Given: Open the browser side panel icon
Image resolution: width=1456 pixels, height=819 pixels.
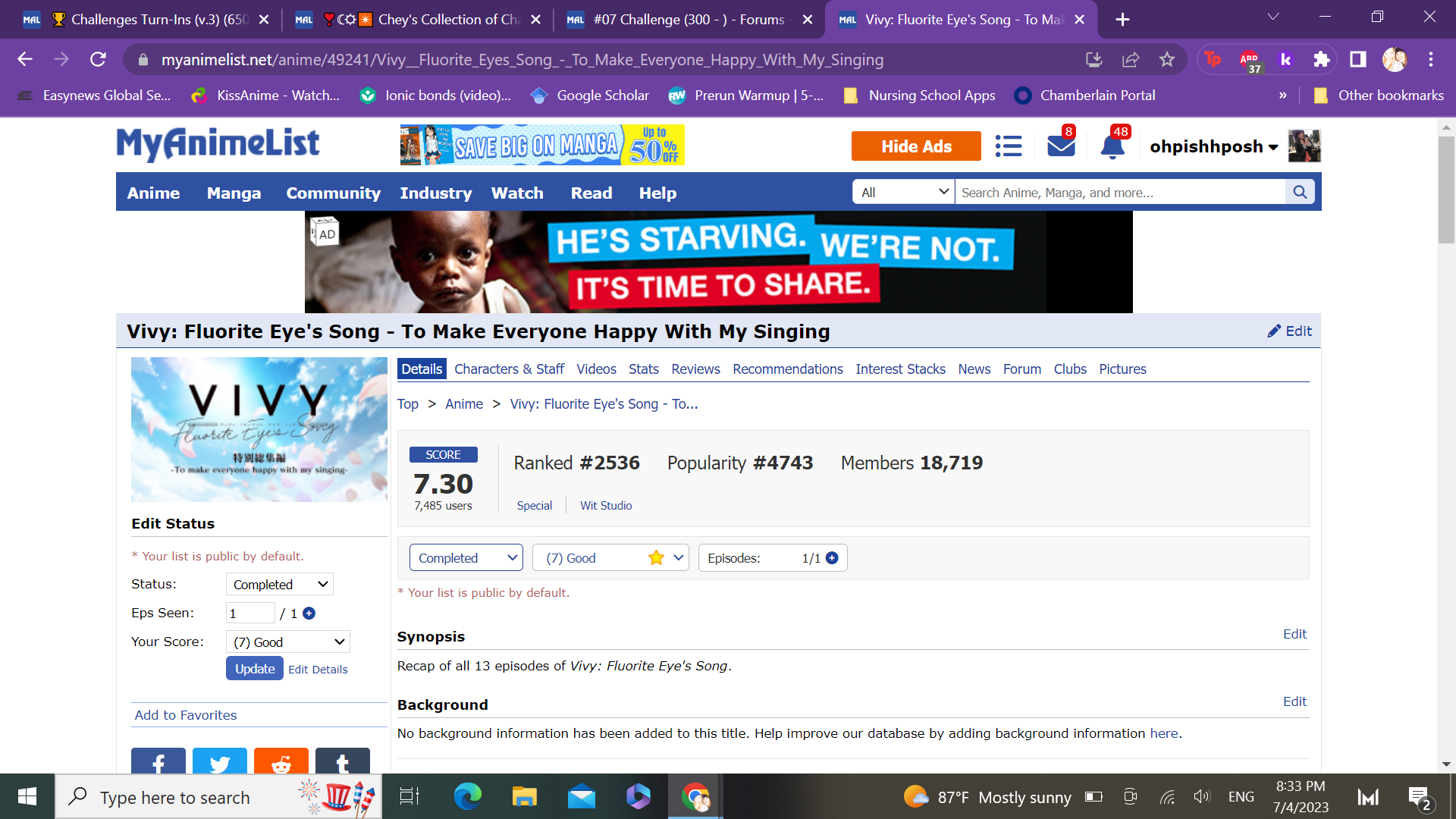Looking at the screenshot, I should (x=1358, y=59).
